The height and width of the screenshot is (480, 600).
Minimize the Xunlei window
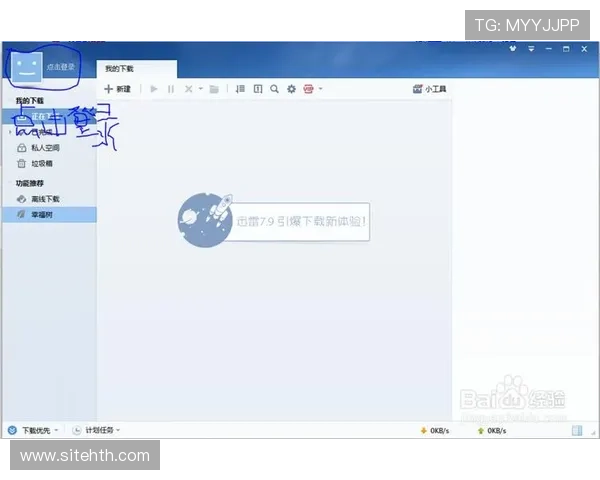click(x=549, y=49)
